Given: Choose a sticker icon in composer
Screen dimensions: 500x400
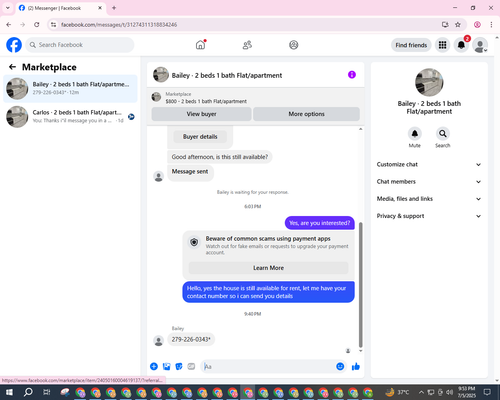Looking at the screenshot, I should point(179,366).
